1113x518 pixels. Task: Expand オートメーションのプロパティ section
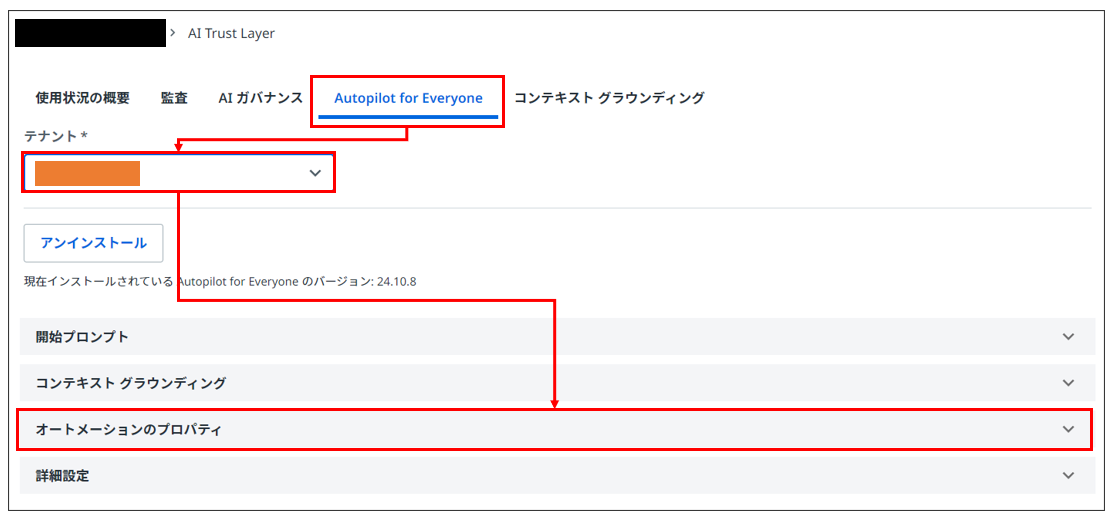557,429
